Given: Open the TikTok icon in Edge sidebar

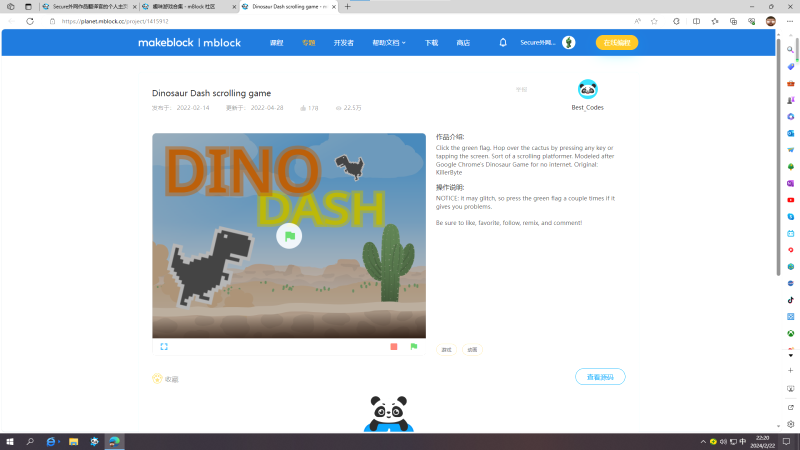Looking at the screenshot, I should click(790, 300).
